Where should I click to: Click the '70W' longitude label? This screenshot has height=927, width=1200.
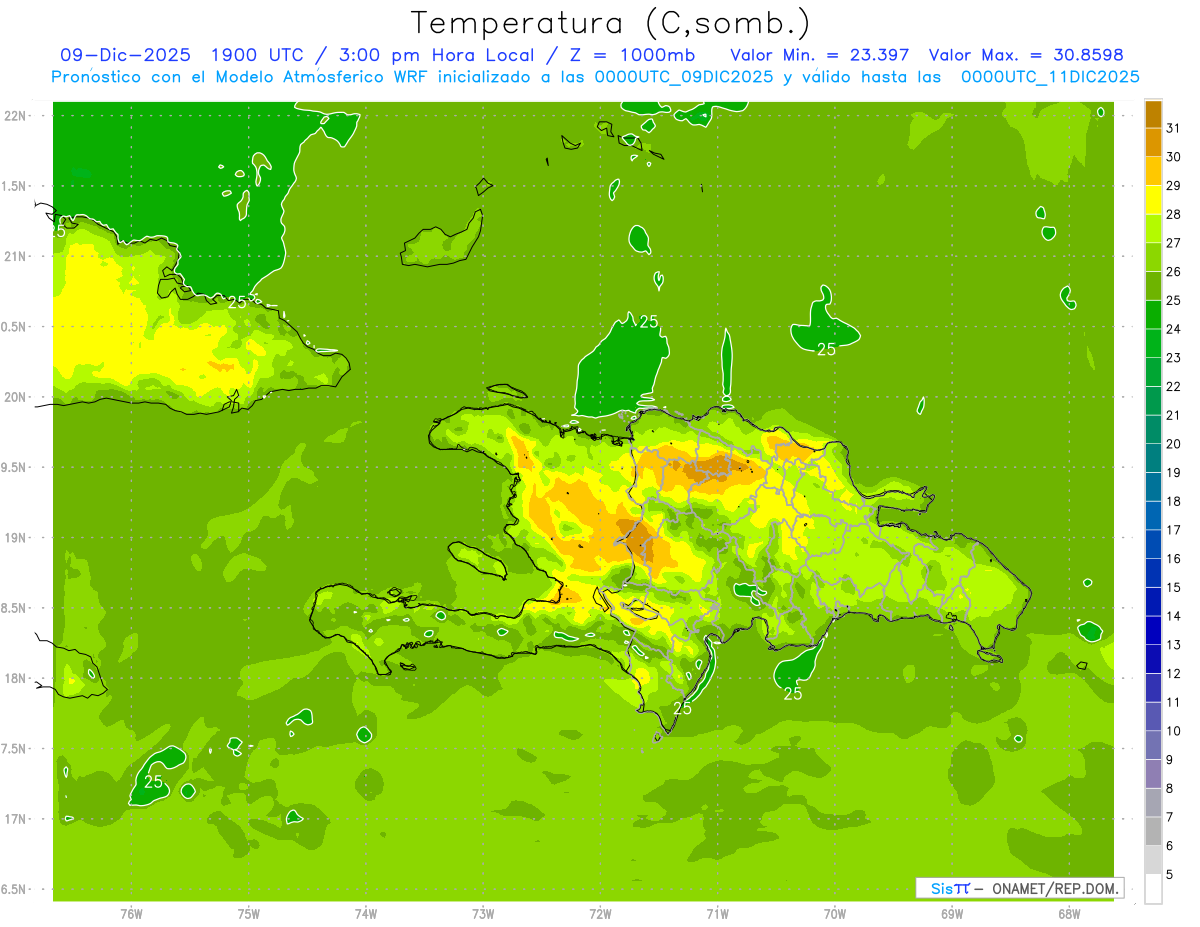(x=835, y=913)
